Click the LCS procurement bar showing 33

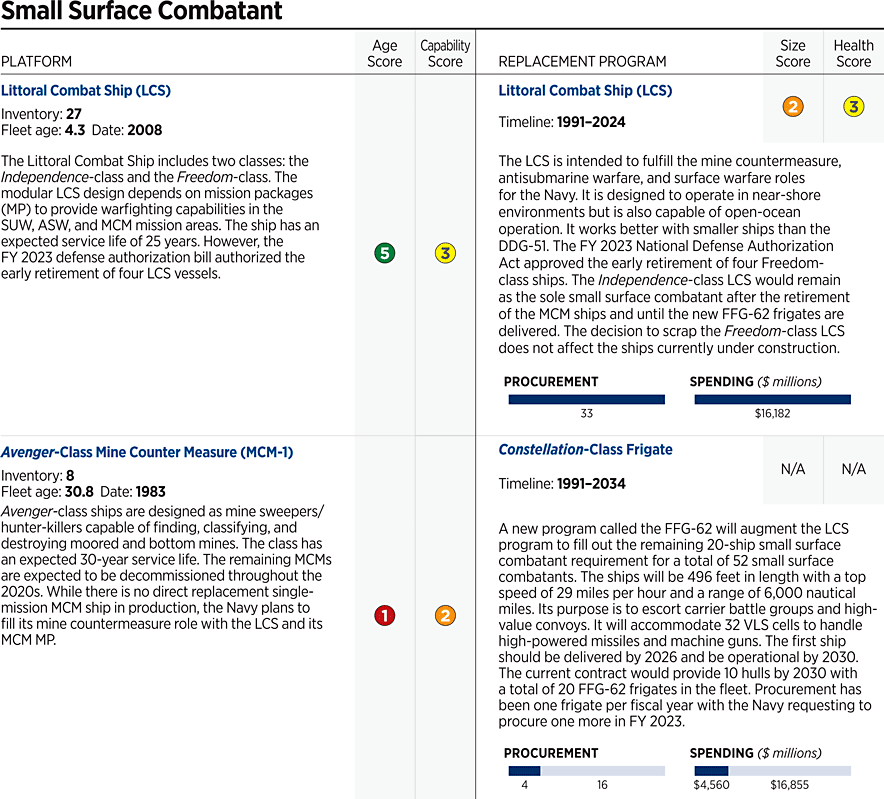coord(586,399)
